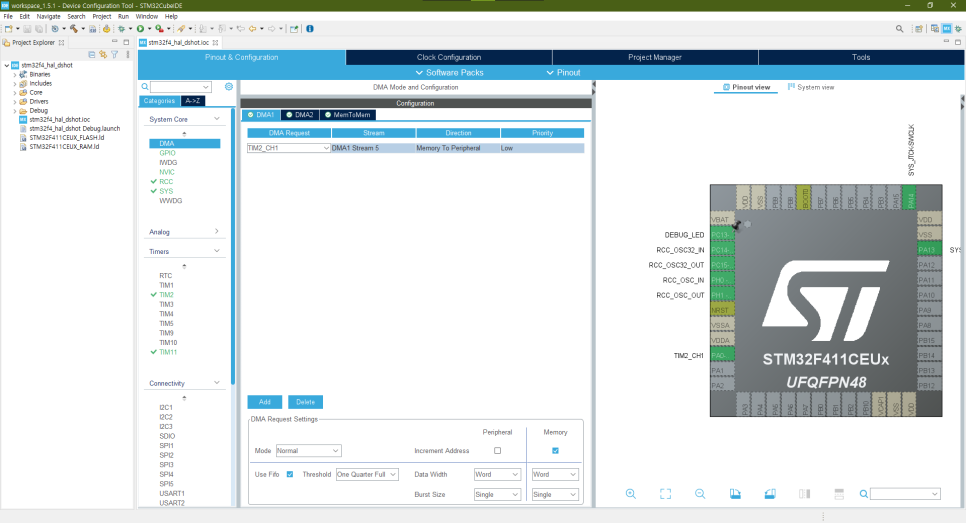Screen dimensions: 966x523
Task: Click the fit-to-screen pinout icon
Action: pos(665,493)
